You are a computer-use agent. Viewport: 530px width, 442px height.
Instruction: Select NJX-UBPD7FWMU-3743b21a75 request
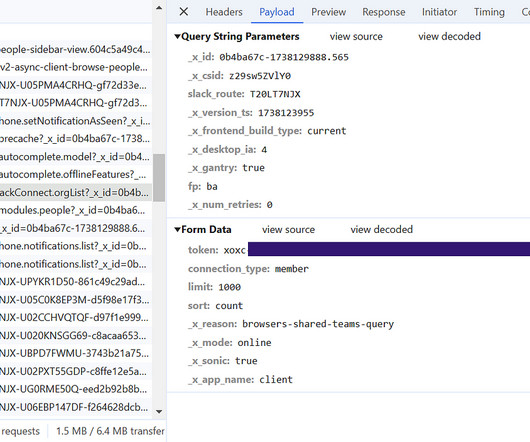[x=75, y=353]
